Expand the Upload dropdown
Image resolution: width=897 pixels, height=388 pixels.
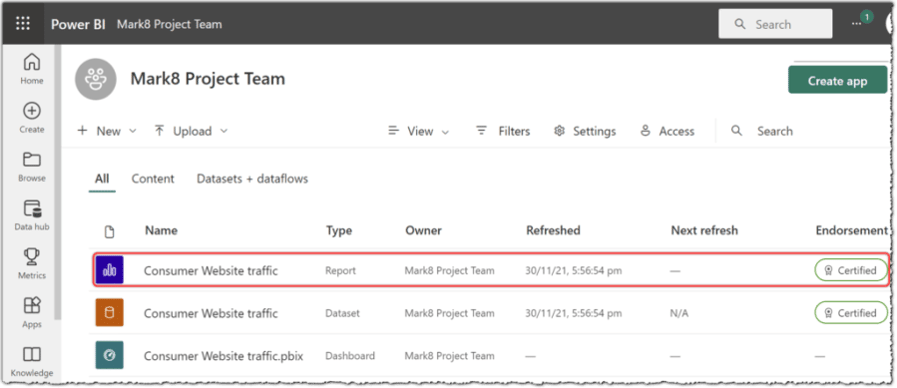191,131
